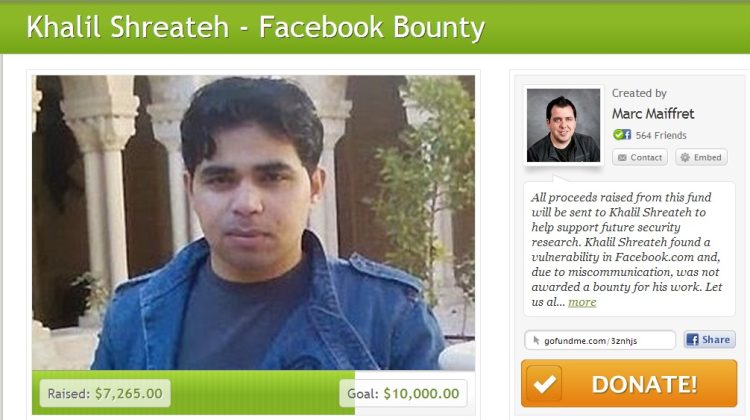Click the Raised $7,265.00 label
The width and height of the screenshot is (750, 420).
[105, 393]
